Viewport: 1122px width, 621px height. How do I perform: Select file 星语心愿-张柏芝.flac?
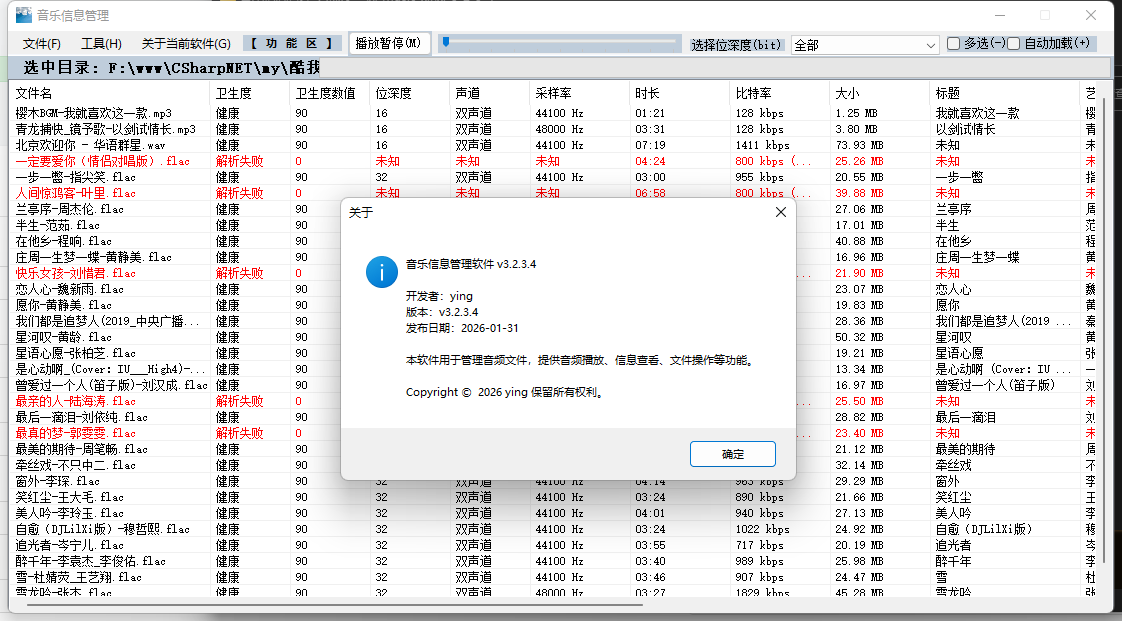76,353
